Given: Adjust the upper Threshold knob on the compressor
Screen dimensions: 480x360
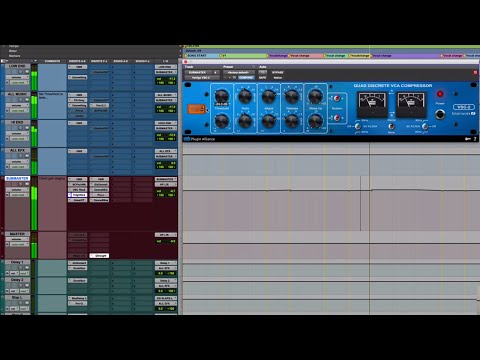Looking at the screenshot, I should point(222,96).
